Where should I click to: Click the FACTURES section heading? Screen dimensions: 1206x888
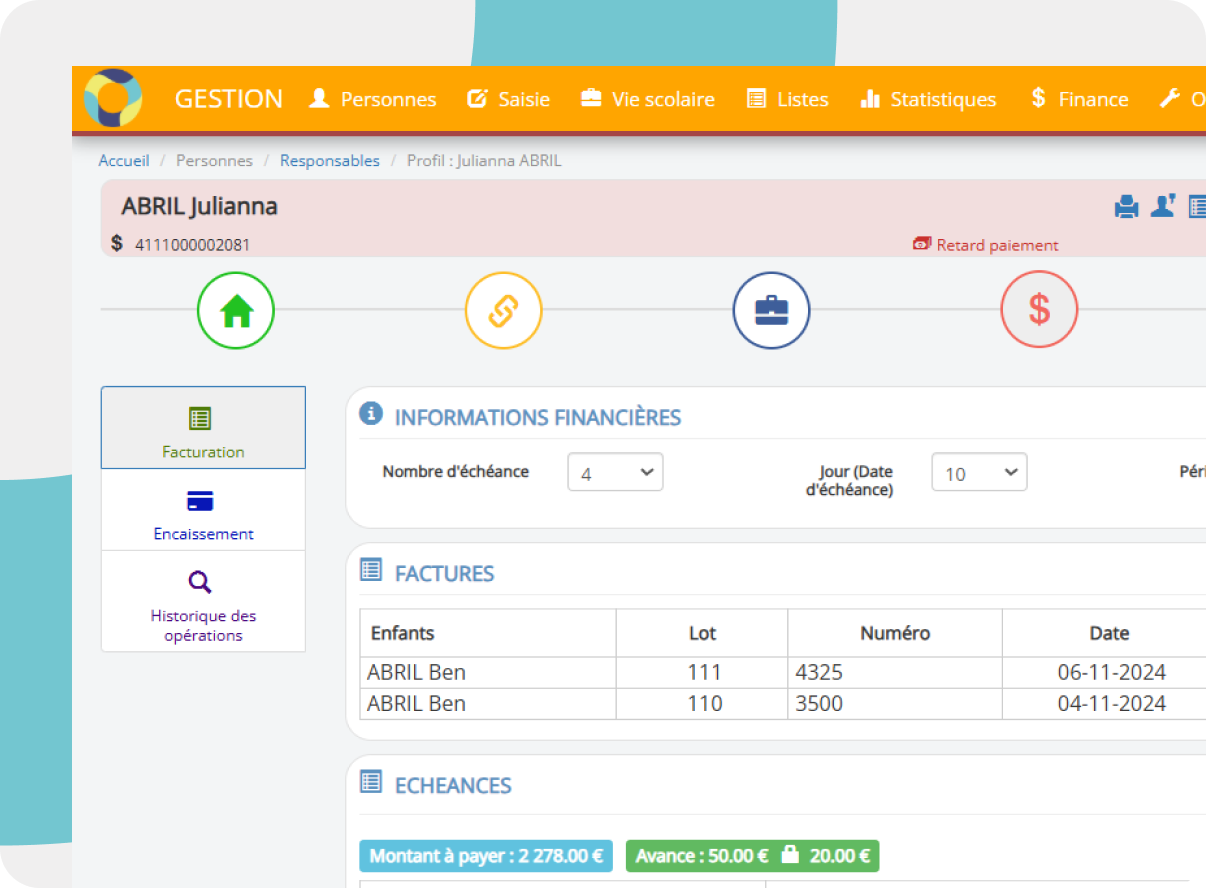pyautogui.click(x=445, y=574)
